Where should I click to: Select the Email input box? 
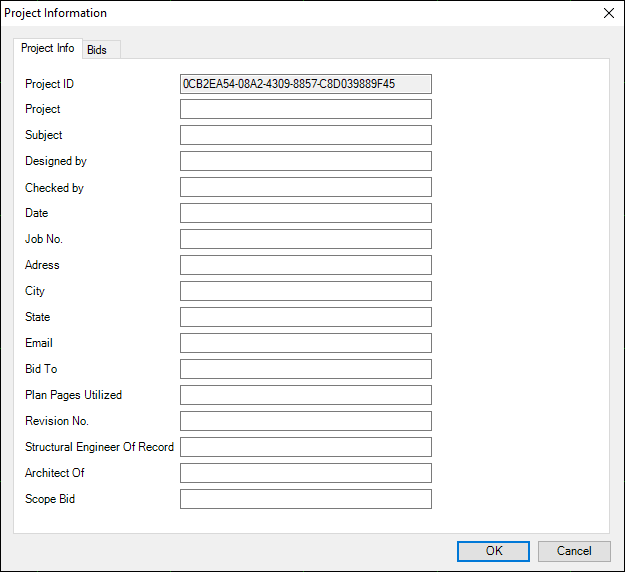(305, 343)
